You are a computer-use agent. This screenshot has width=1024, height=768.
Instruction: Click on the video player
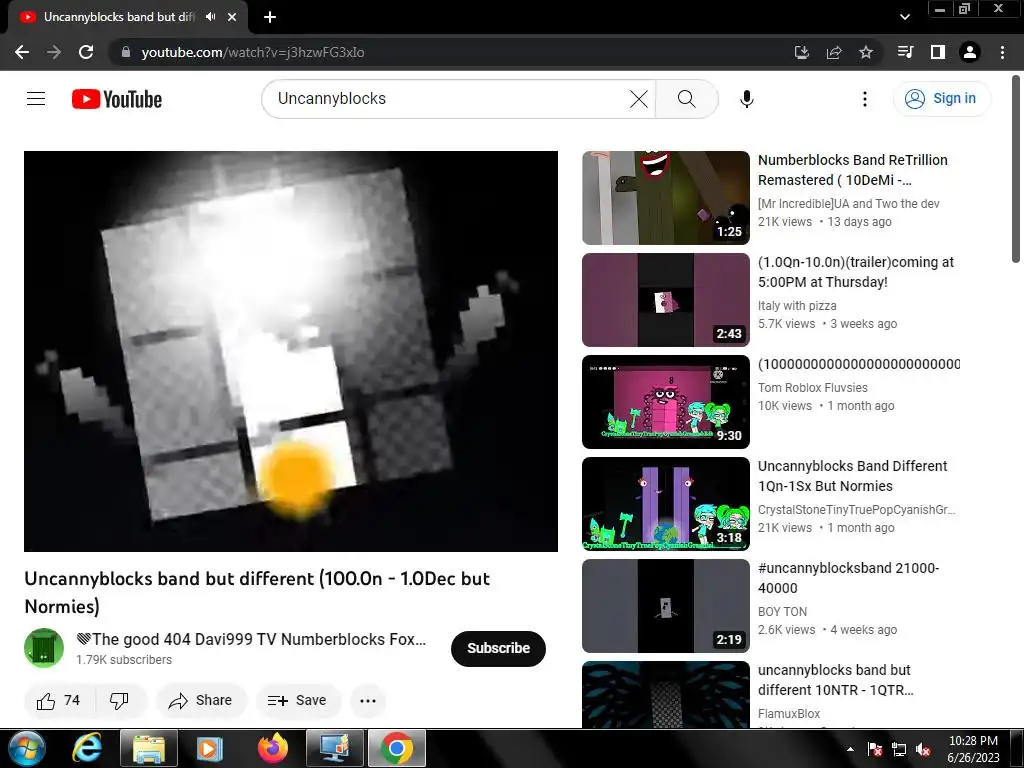[x=291, y=351]
